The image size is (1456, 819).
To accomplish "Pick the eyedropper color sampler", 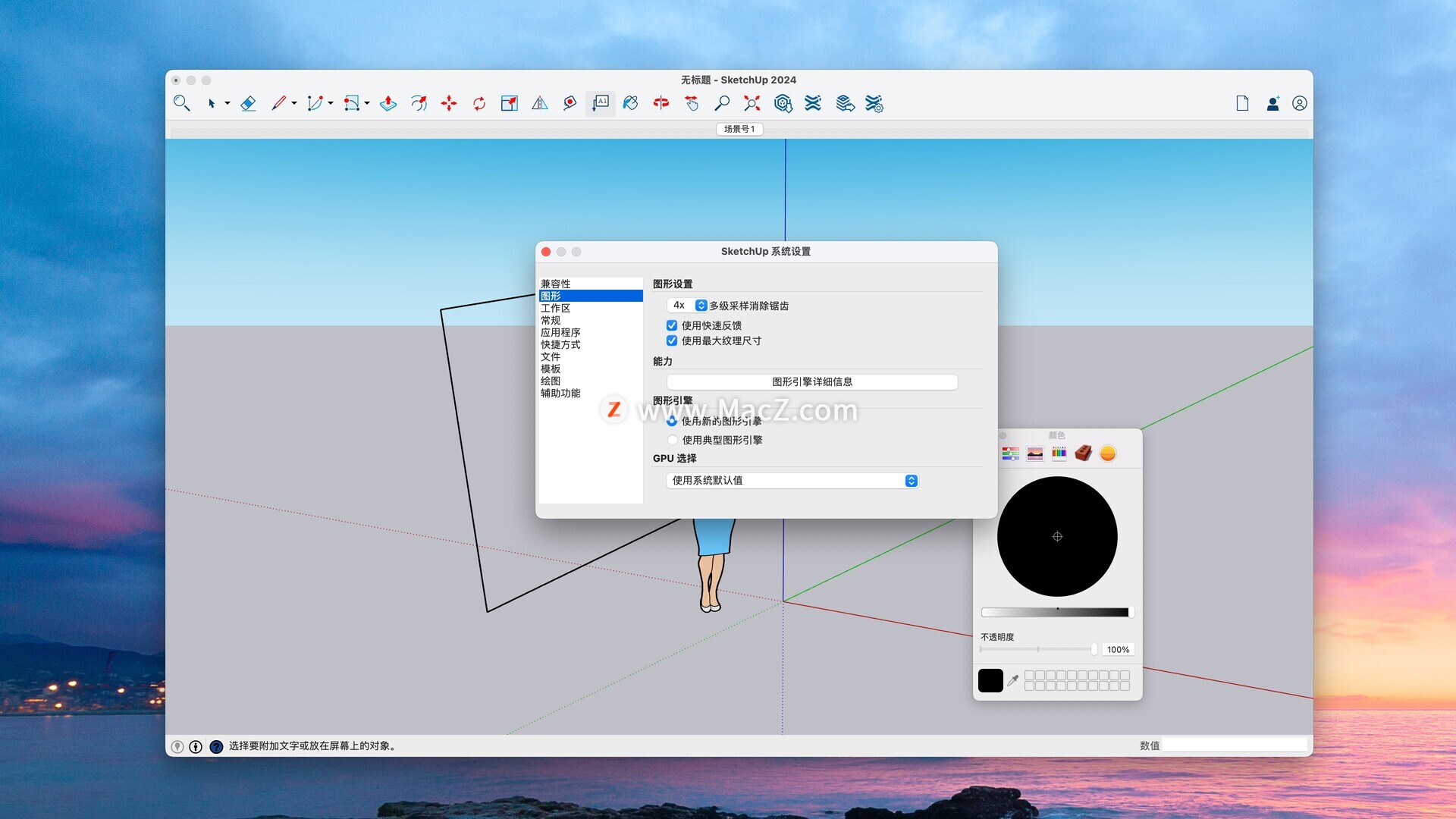I will coord(1013,680).
